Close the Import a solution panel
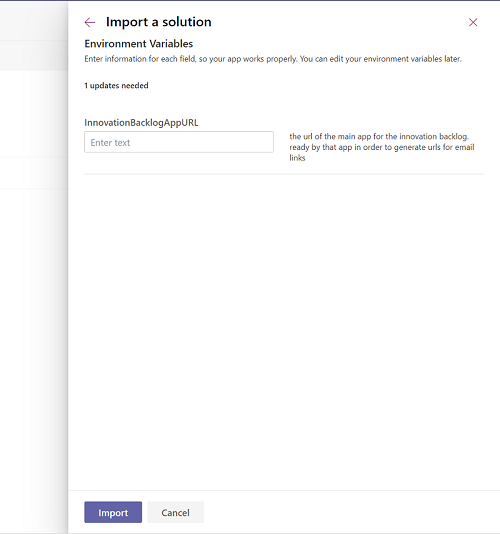 (x=473, y=22)
